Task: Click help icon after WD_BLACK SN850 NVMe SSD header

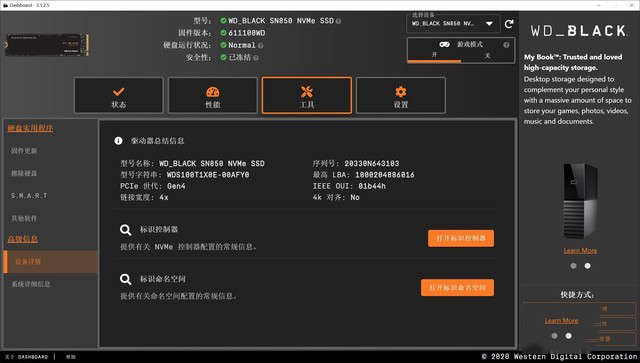Action: 338,21
